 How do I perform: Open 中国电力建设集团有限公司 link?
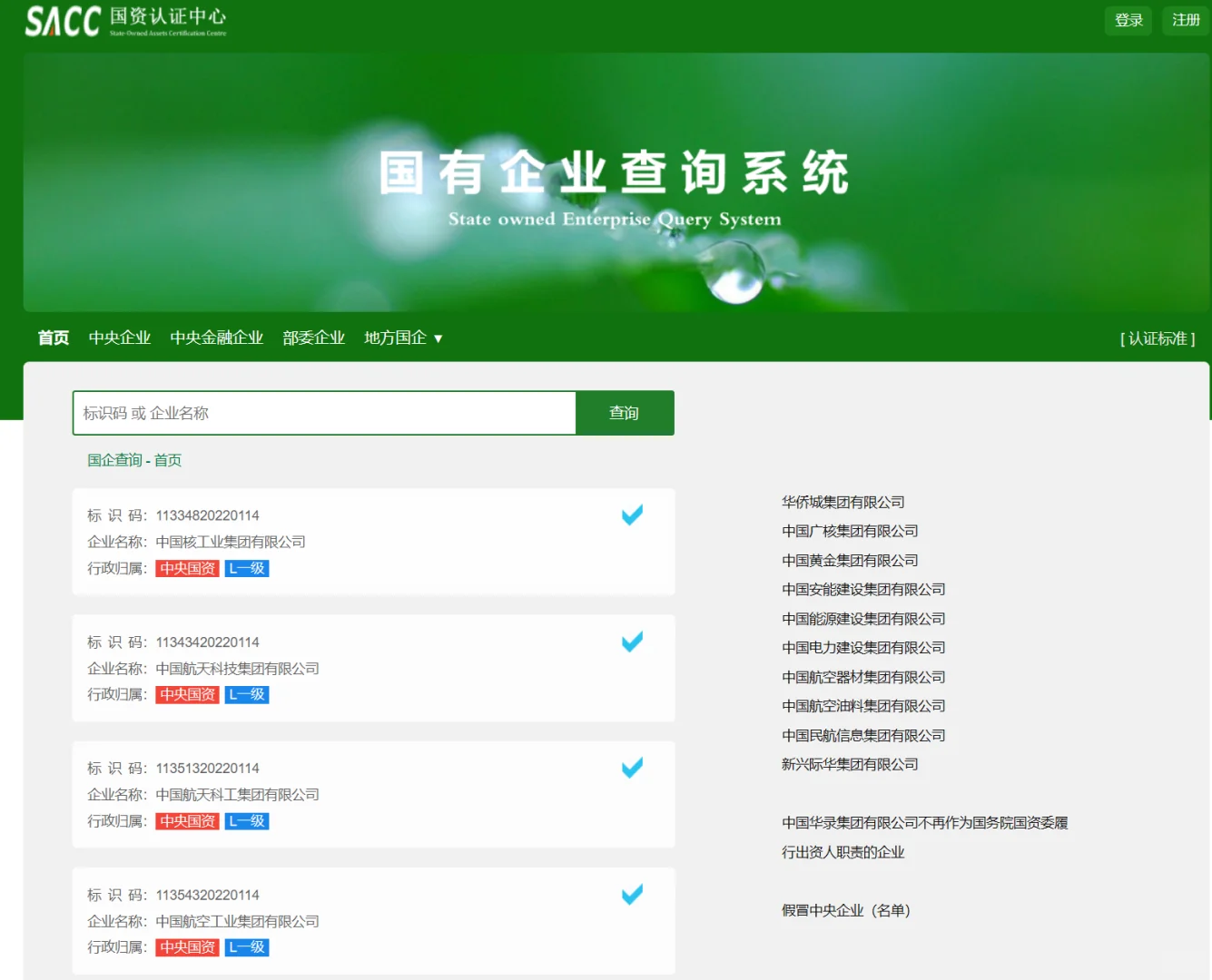[x=863, y=648]
